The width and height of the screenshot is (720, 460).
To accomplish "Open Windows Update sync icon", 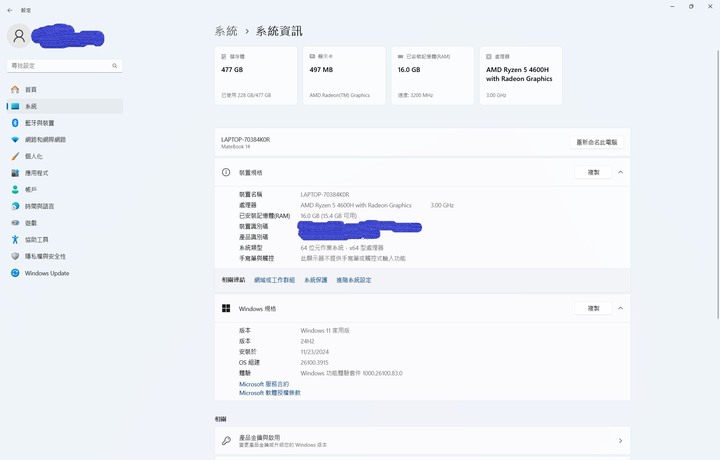I will pyautogui.click(x=15, y=273).
